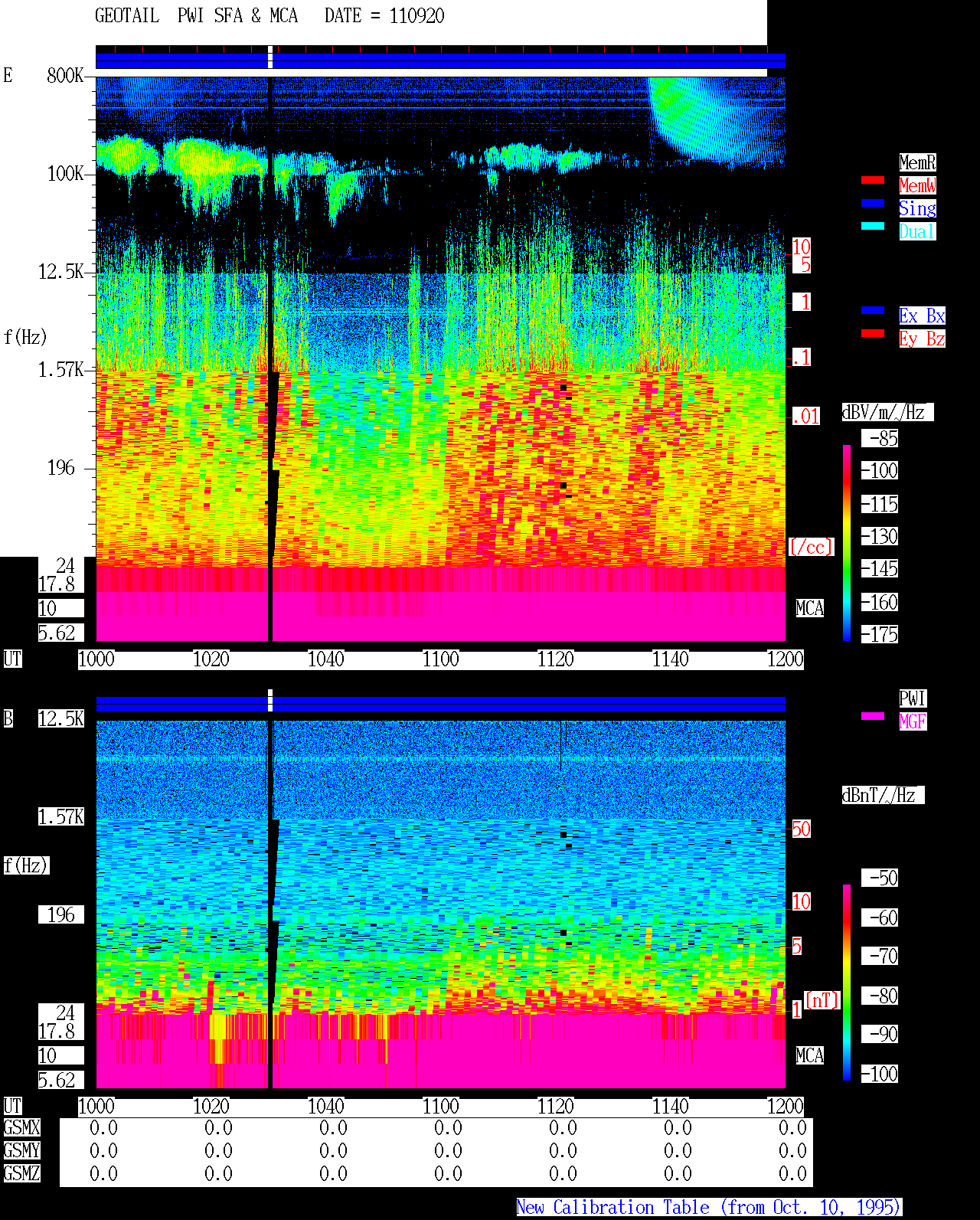Click the GEOTAIL PWI SFA & MCA title

pyautogui.click(x=196, y=16)
